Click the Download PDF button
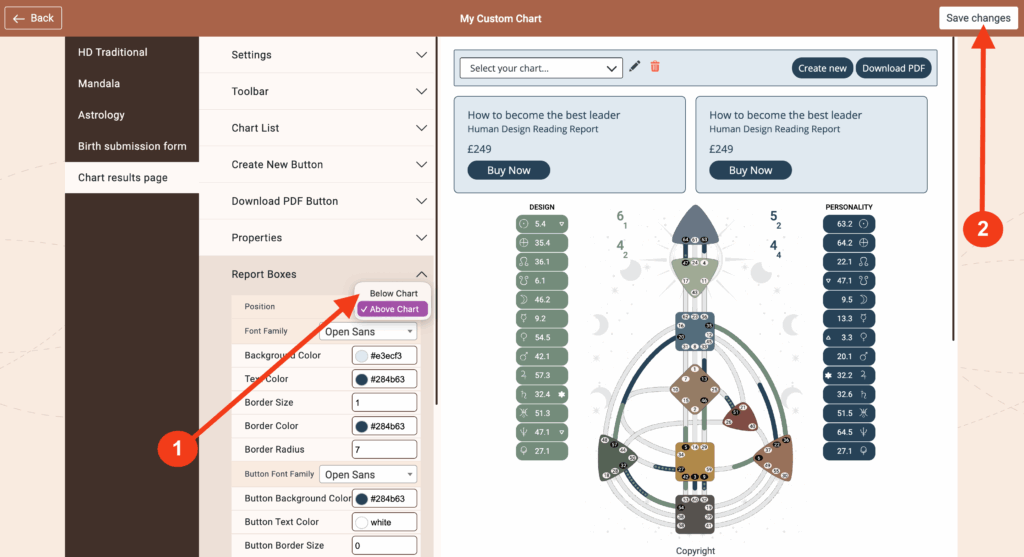This screenshot has width=1024, height=557. tap(893, 68)
